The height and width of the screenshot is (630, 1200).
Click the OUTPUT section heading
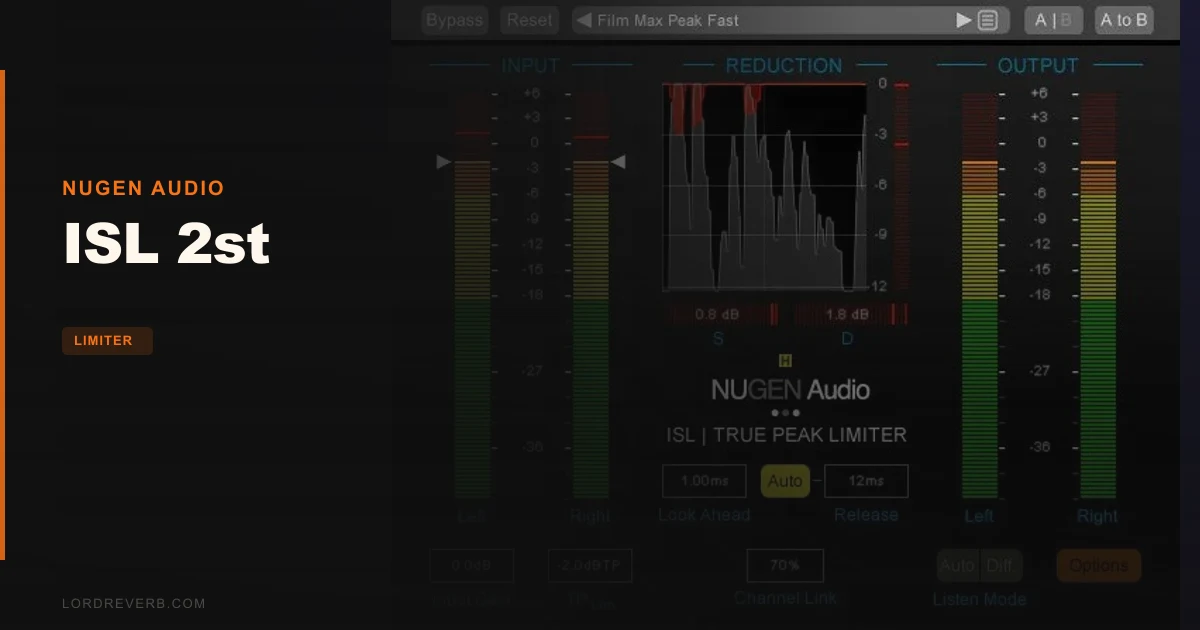tap(1038, 66)
